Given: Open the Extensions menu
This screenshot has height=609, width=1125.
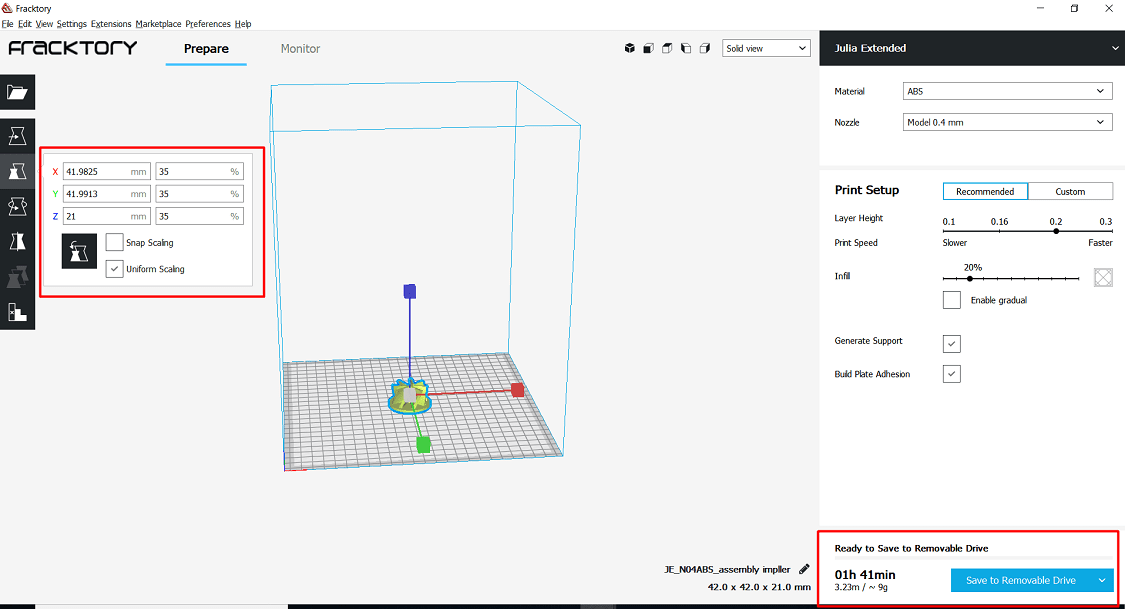Looking at the screenshot, I should click(111, 24).
